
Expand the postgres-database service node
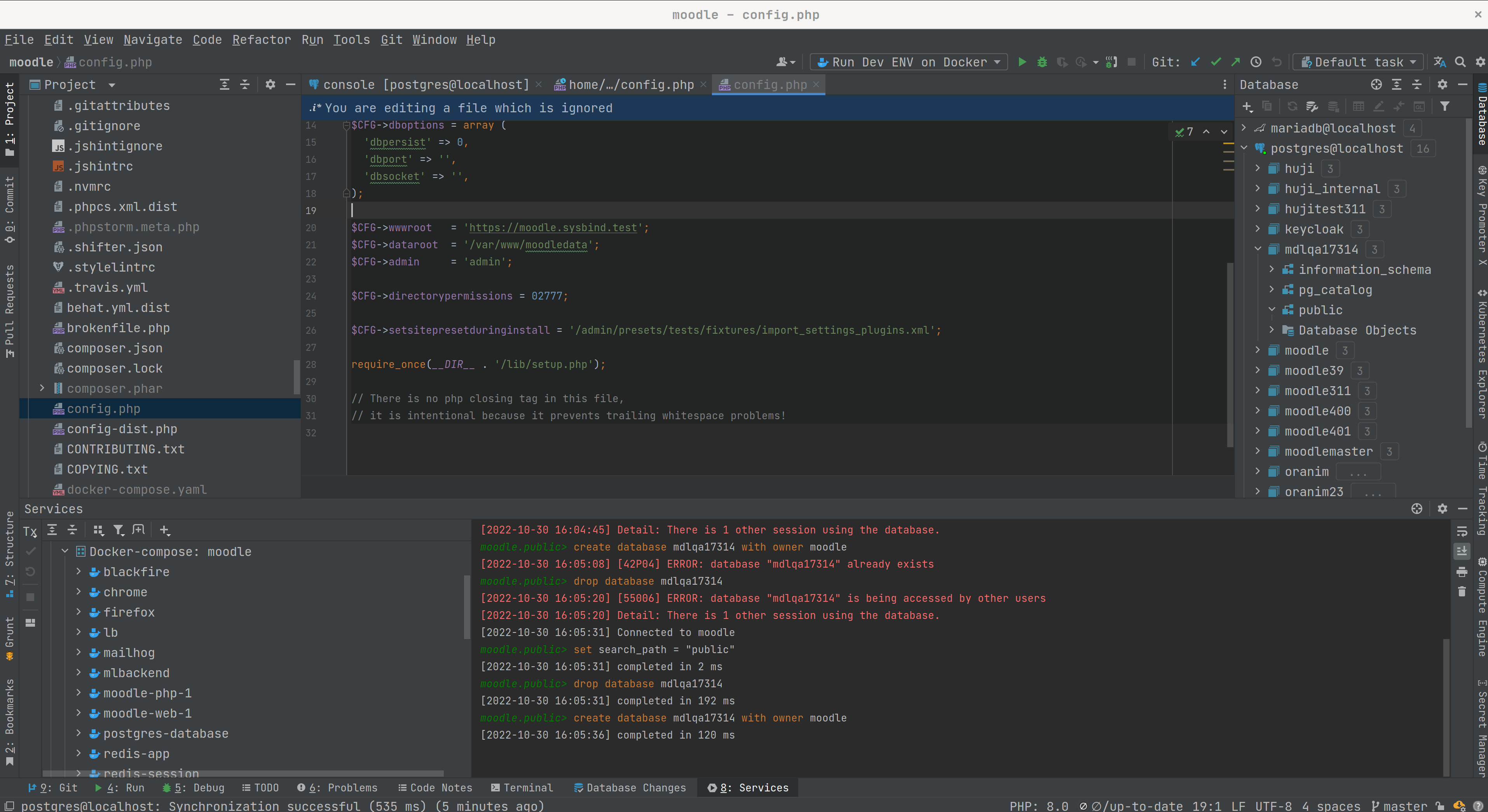(x=78, y=733)
